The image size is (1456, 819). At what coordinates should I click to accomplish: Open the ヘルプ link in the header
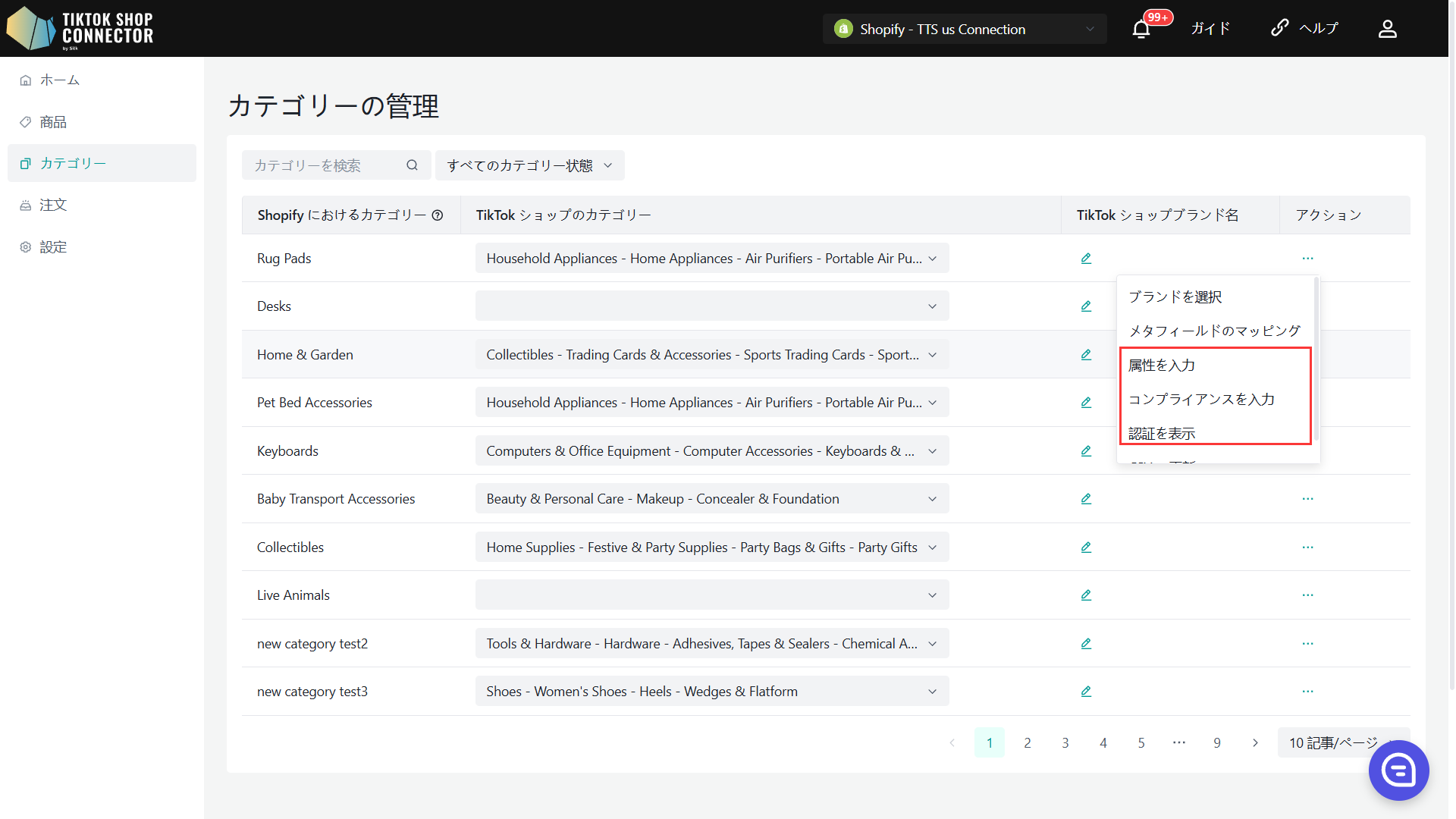point(1319,29)
